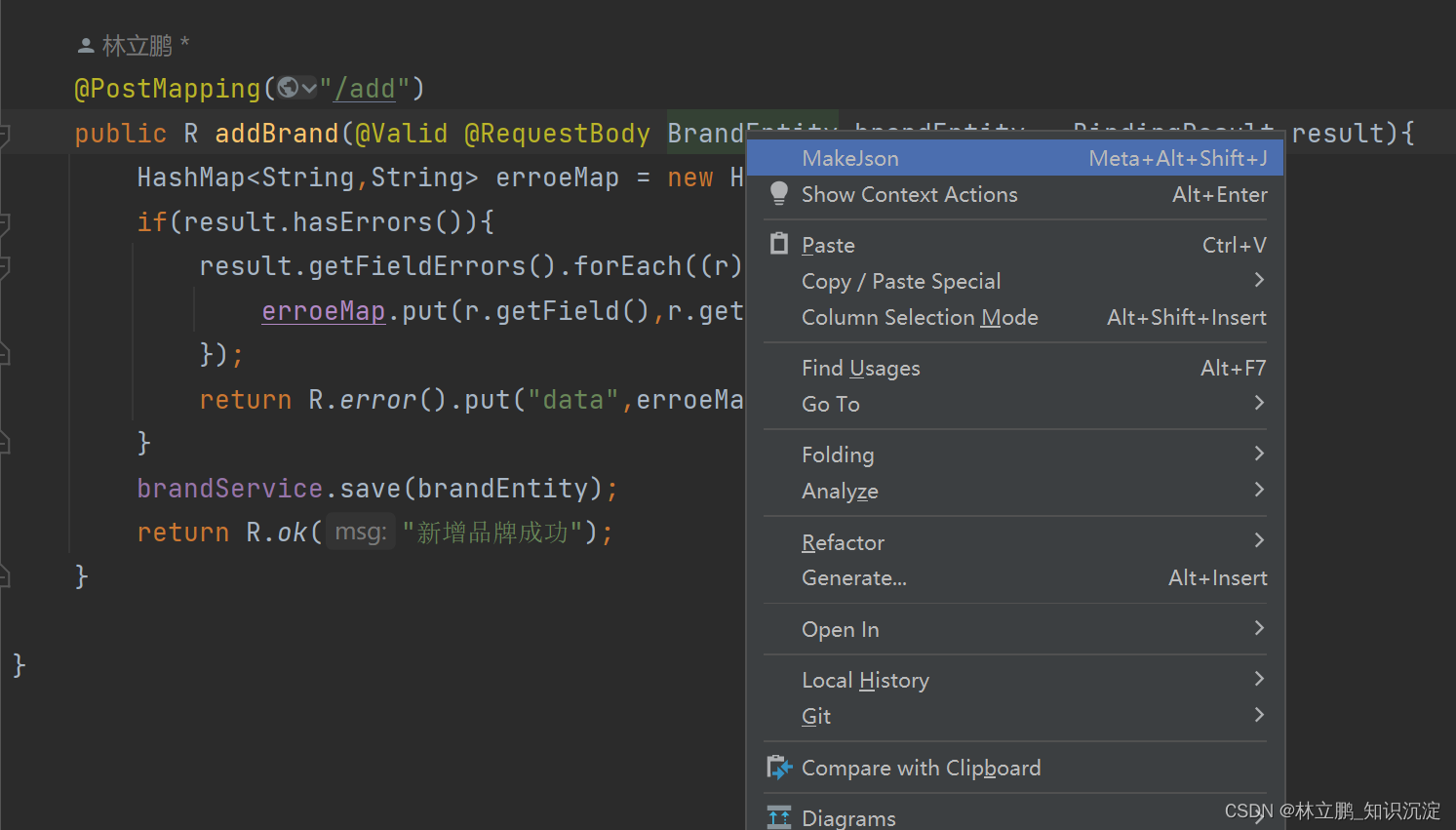The width and height of the screenshot is (1456, 830).
Task: Click the Diagrams icon in the context menu
Action: point(779,817)
